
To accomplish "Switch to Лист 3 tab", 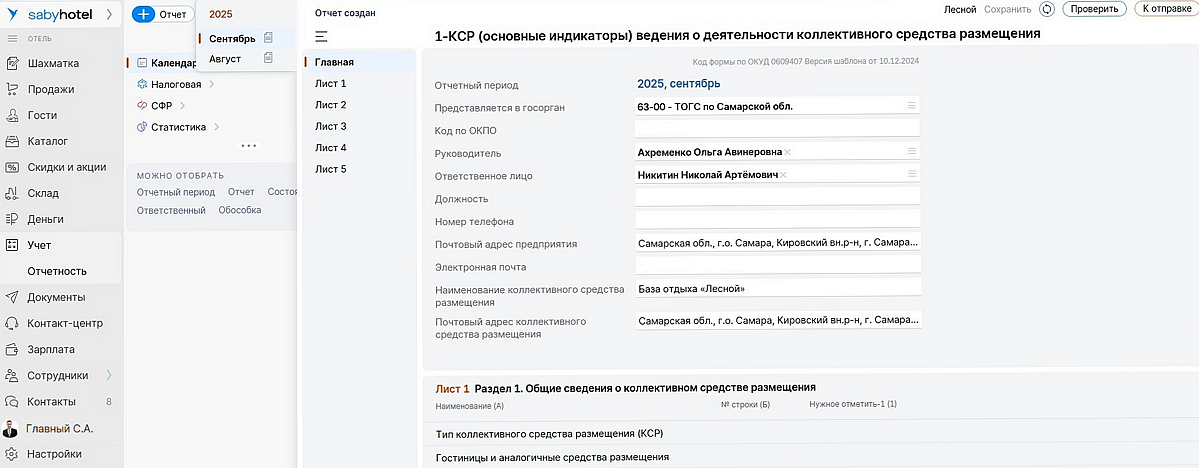I will [x=331, y=127].
